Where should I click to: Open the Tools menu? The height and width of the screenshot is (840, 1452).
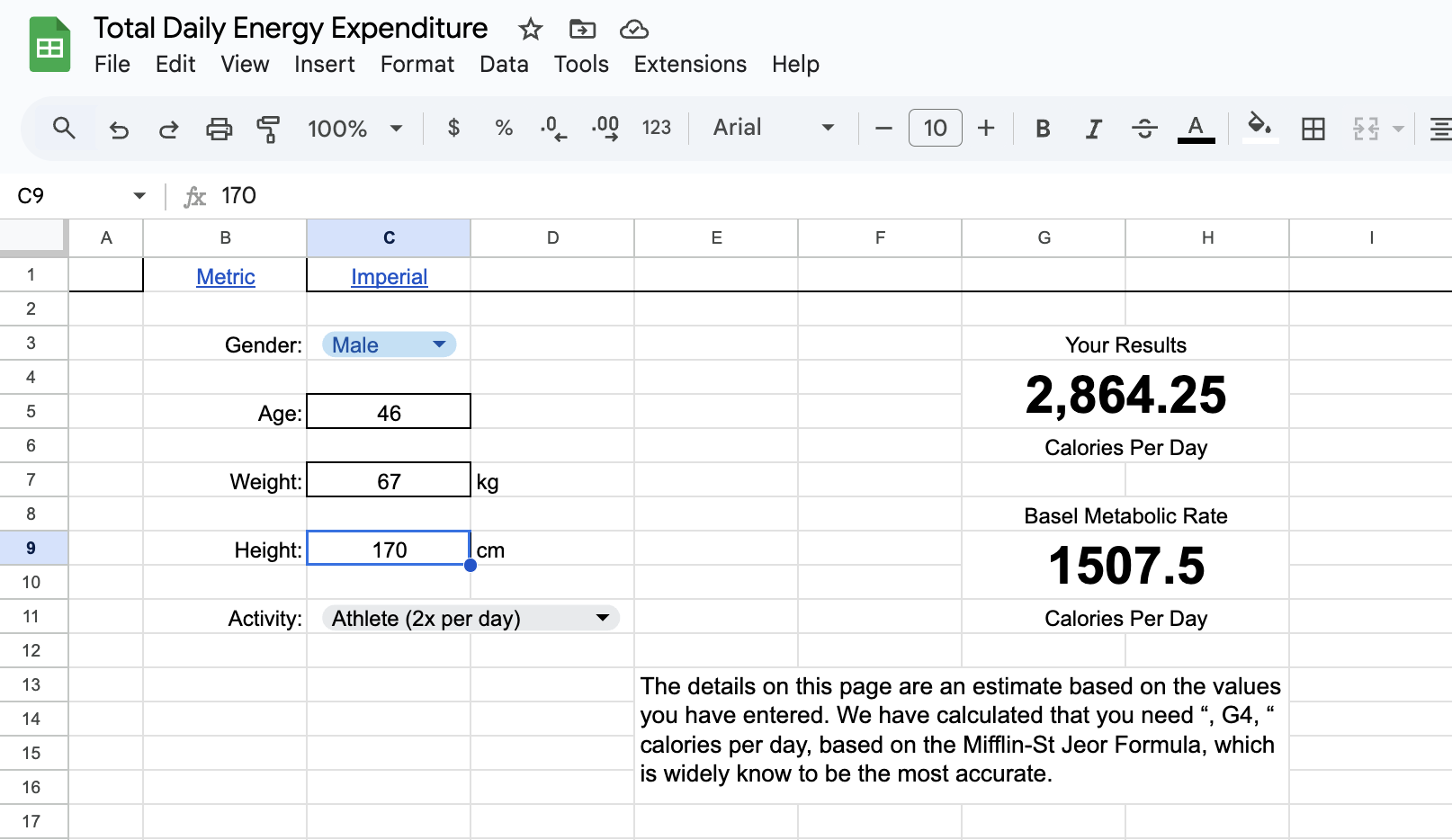pos(581,65)
